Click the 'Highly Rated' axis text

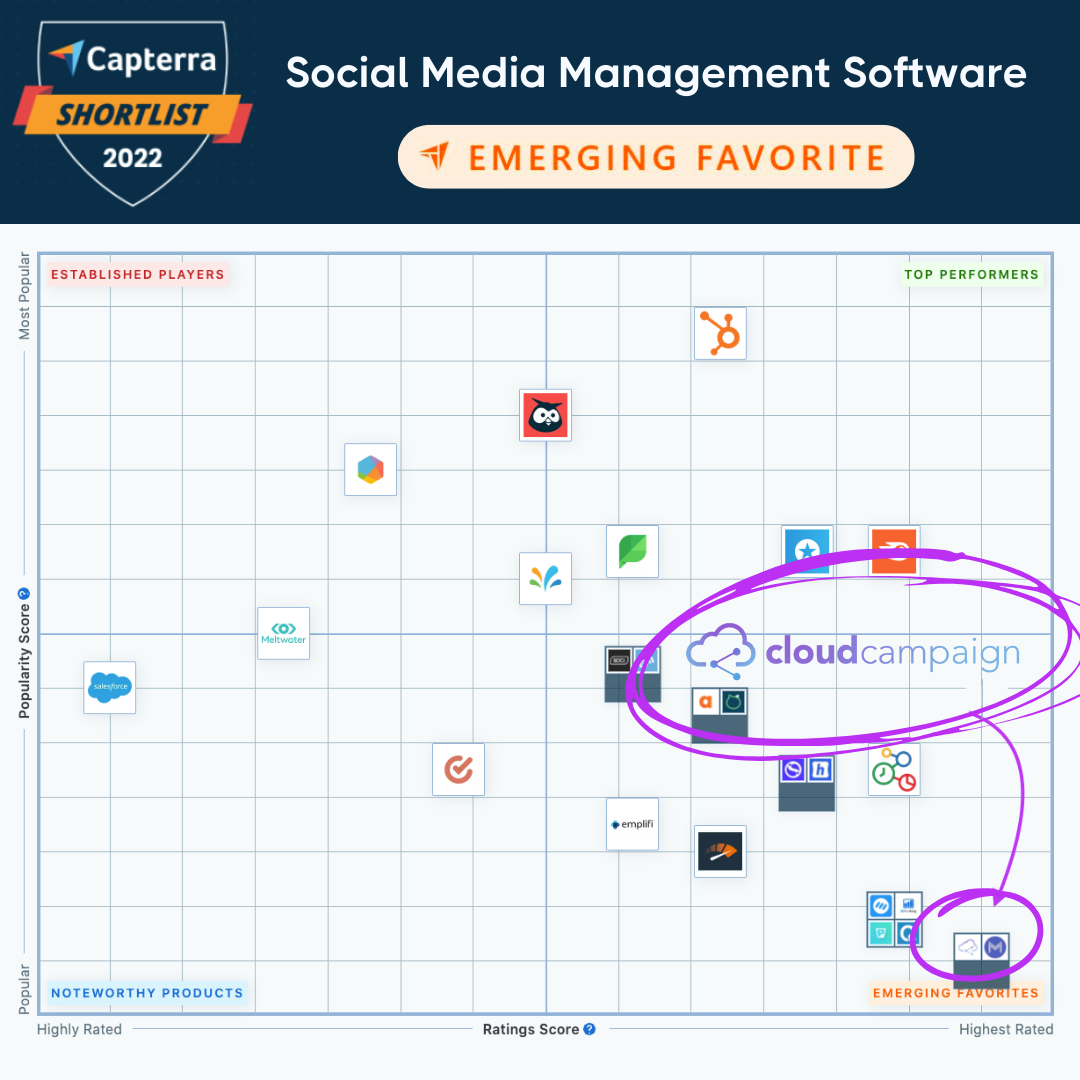tap(79, 1029)
